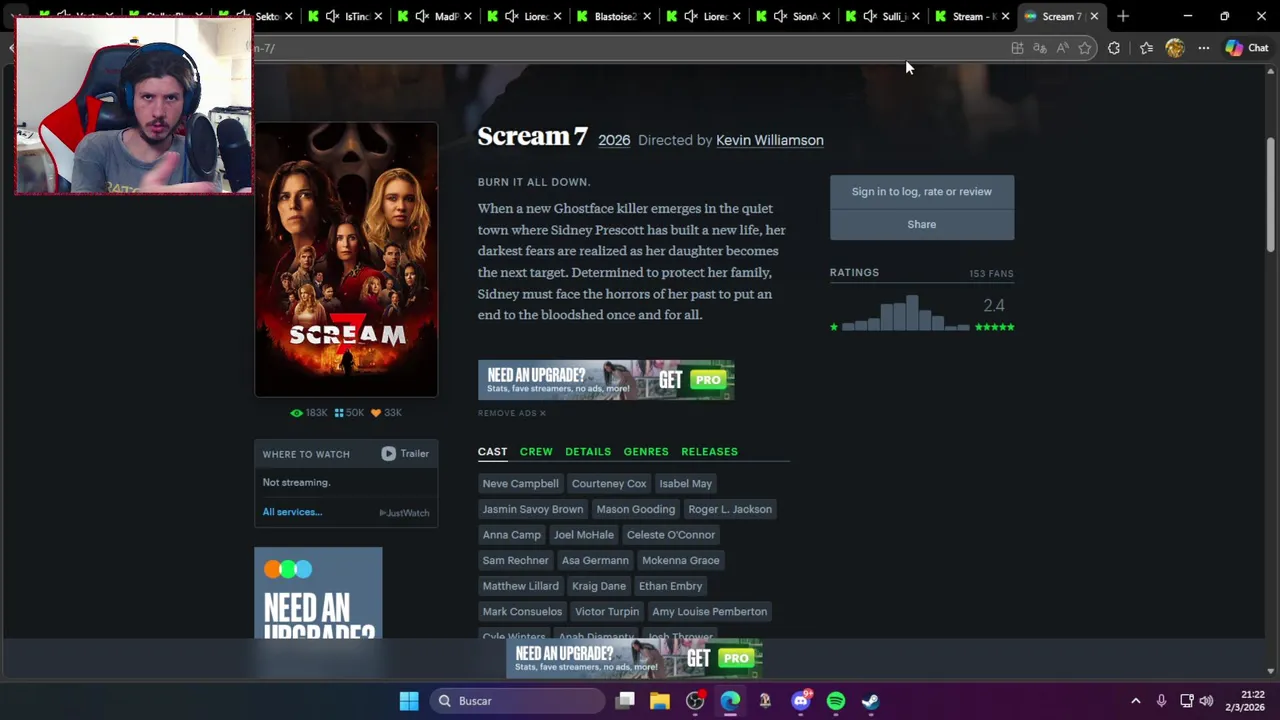This screenshot has width=1280, height=720.
Task: Unmute the MadP tab audio
Action: pos(423,16)
